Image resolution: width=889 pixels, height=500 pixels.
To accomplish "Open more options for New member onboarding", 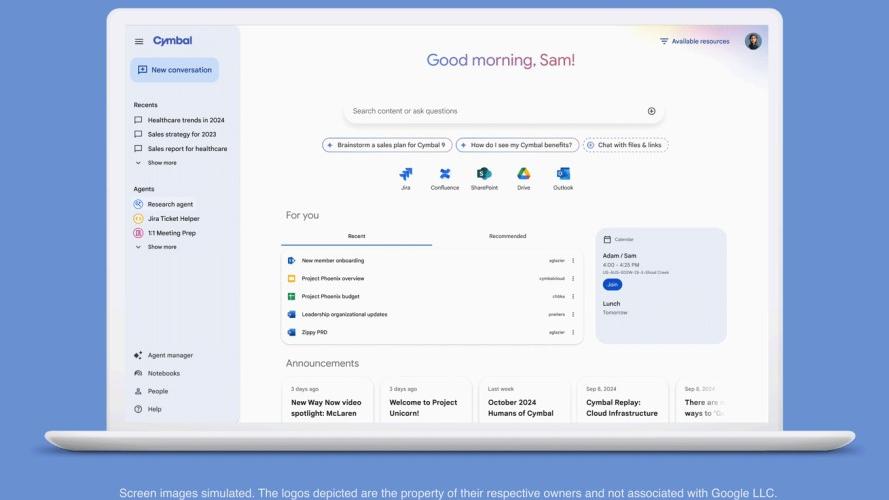I will pos(573,261).
